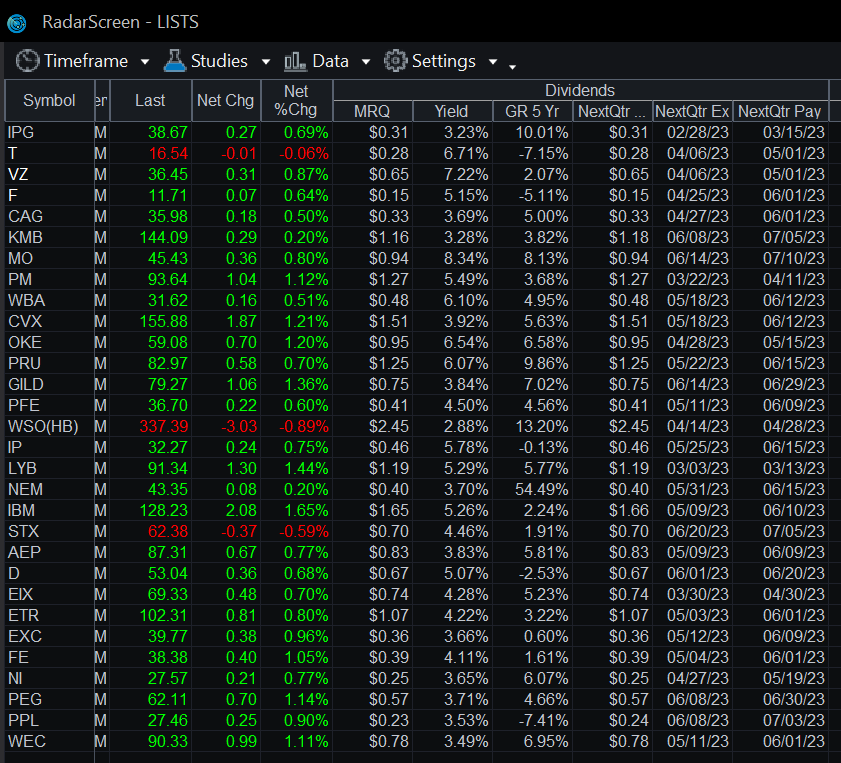Viewport: 841px width, 763px height.
Task: Sort by the Net Chg column header
Action: (225, 100)
